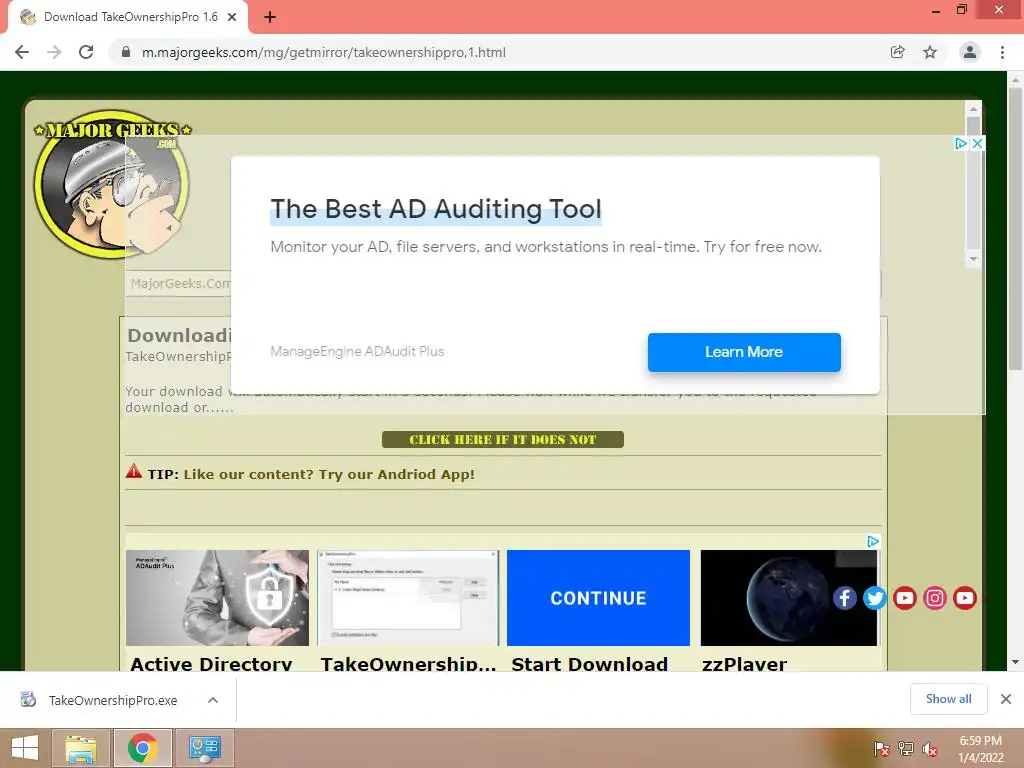Image resolution: width=1024 pixels, height=768 pixels.
Task: Click the Chrome taskbar icon
Action: (143, 748)
